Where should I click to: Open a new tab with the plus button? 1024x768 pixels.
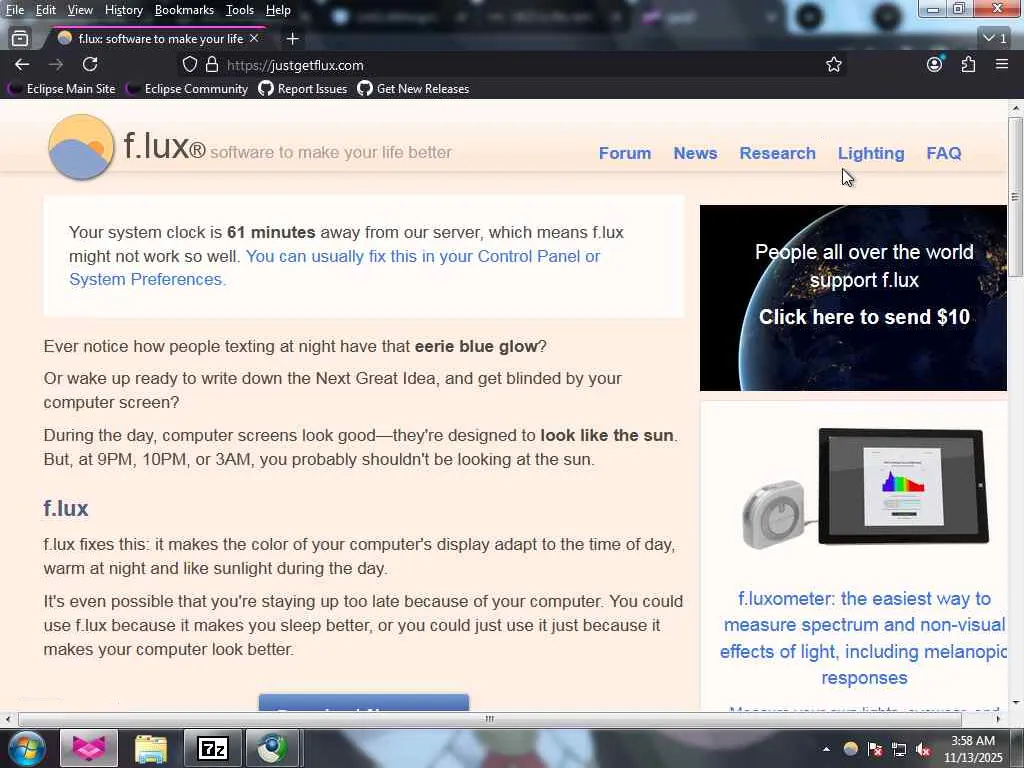[293, 39]
